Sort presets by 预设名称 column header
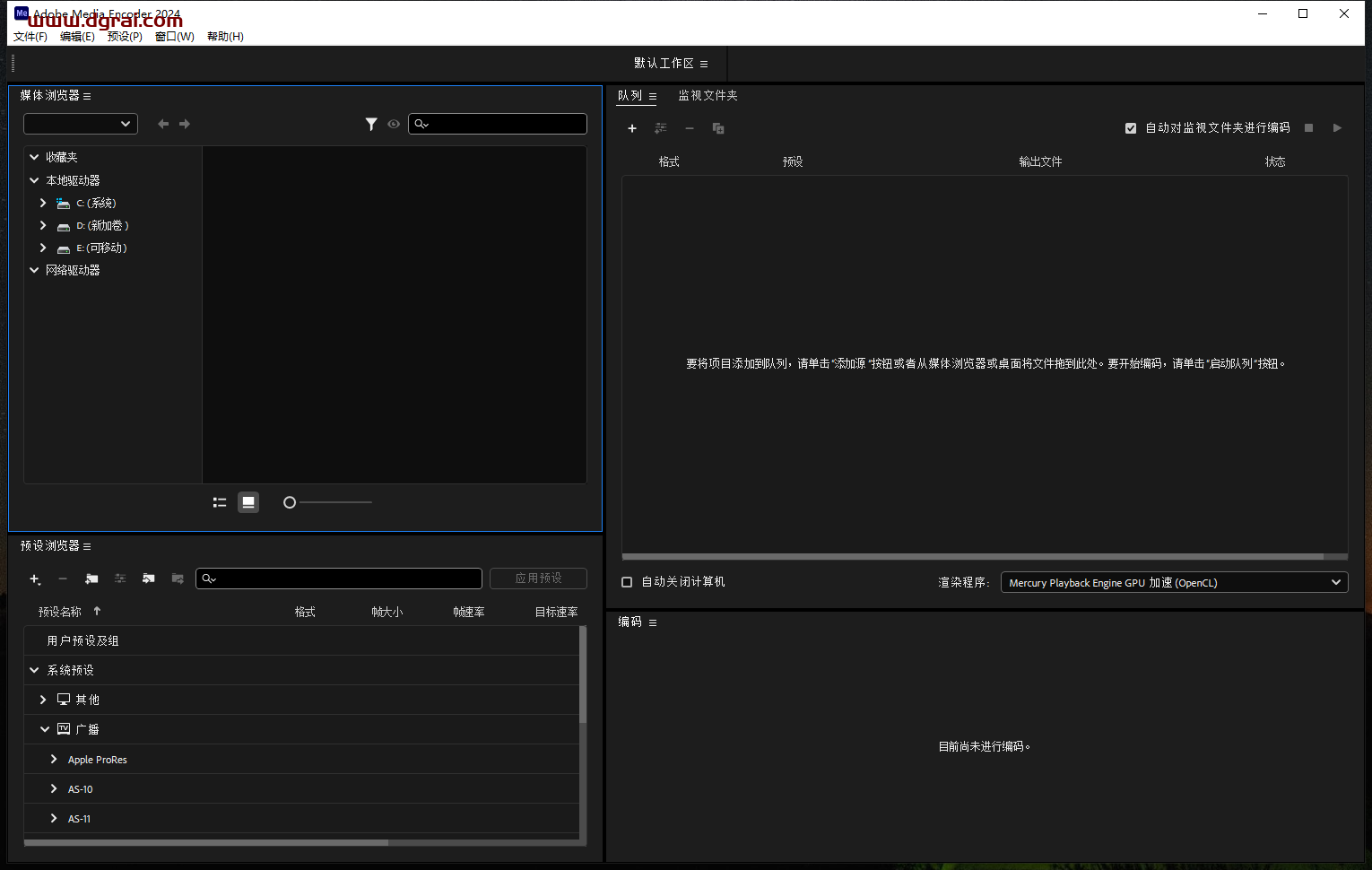This screenshot has width=1372, height=870. pyautogui.click(x=59, y=612)
